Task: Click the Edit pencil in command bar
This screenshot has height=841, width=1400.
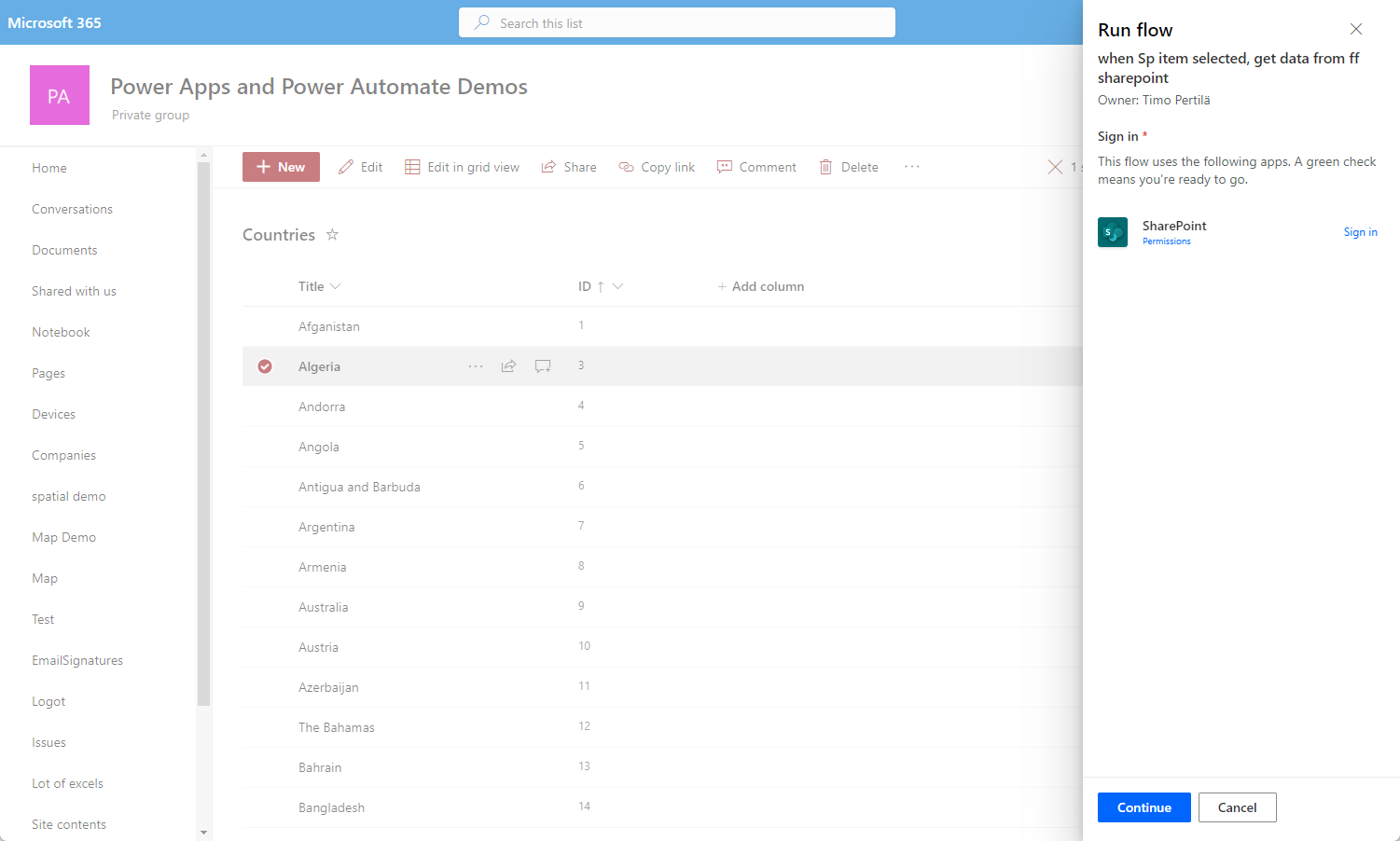Action: (346, 167)
